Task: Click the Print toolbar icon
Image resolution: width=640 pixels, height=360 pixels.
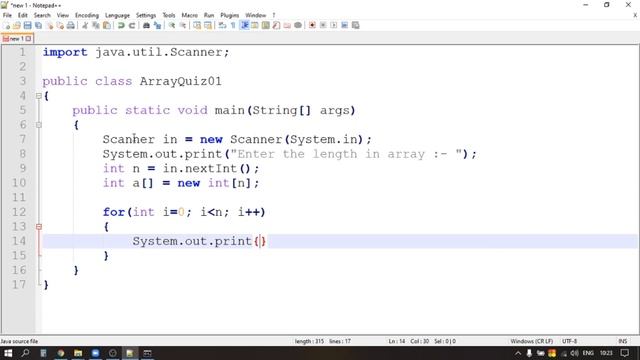Action: [x=71, y=25]
